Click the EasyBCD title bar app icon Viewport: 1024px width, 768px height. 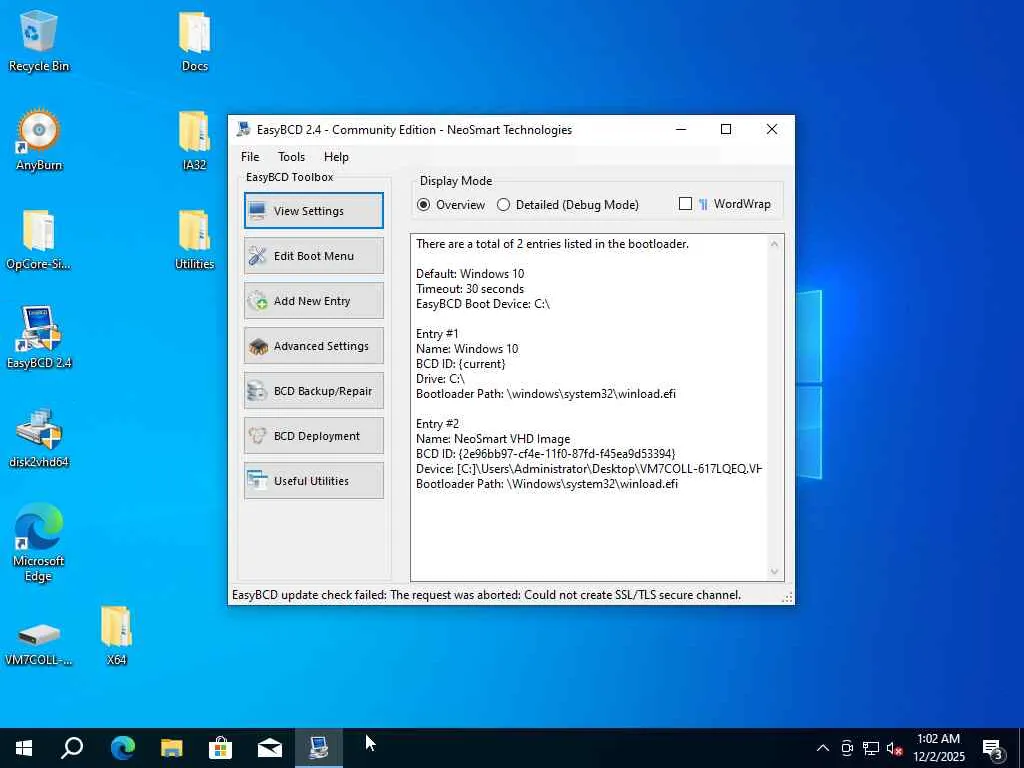click(x=243, y=129)
